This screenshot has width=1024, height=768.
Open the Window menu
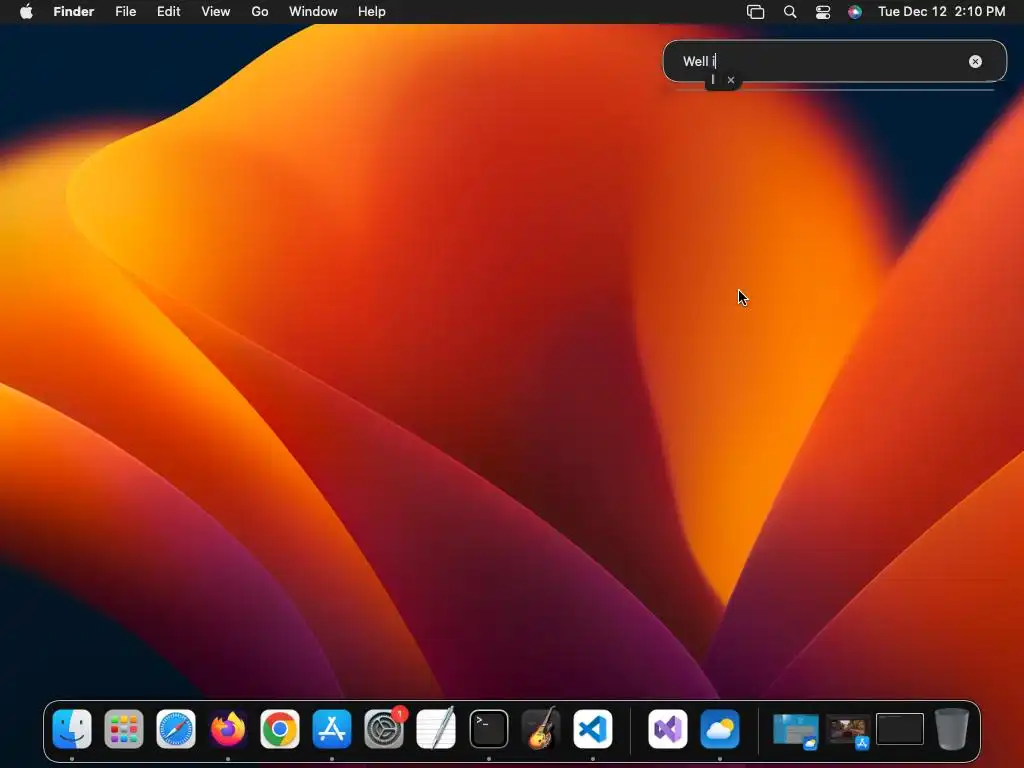pyautogui.click(x=313, y=12)
